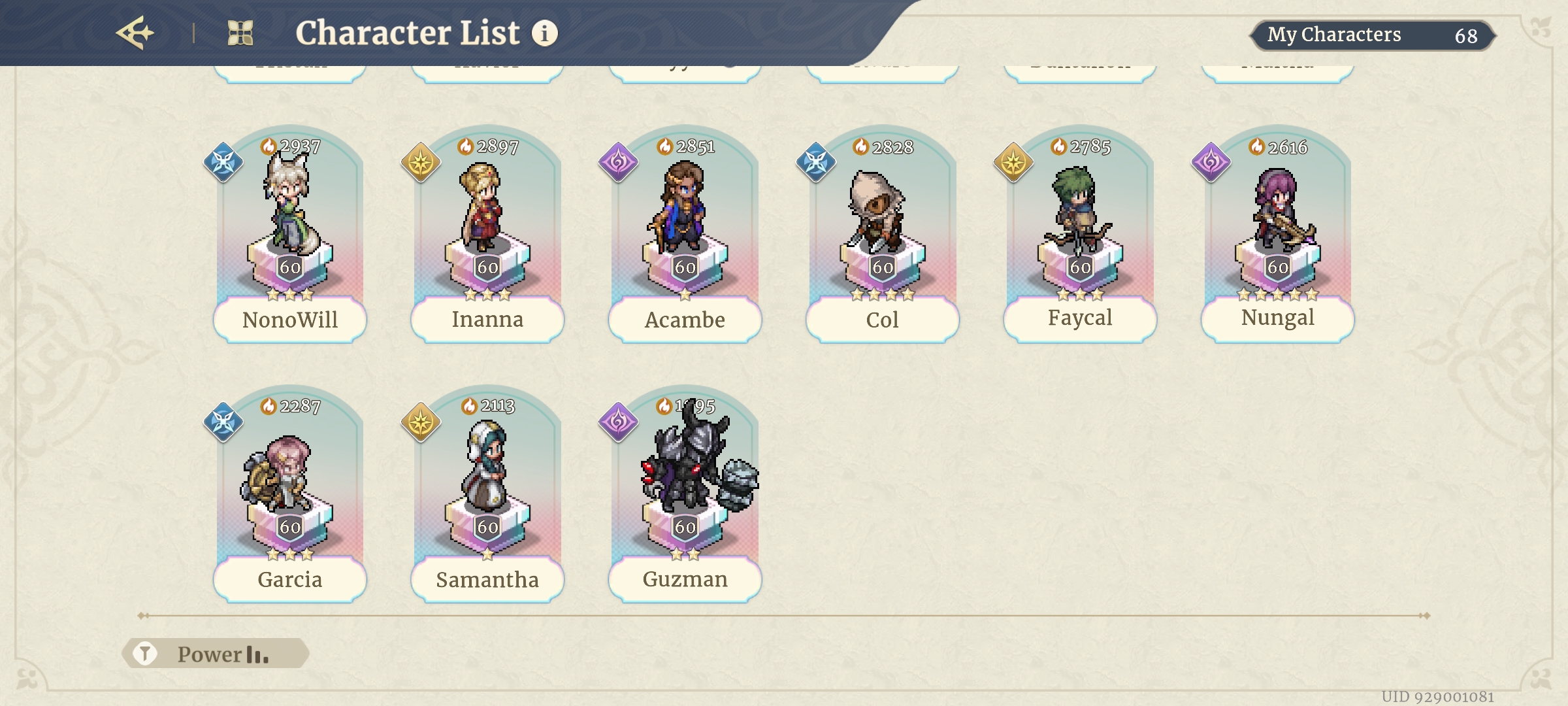The image size is (1568, 706).
Task: Click Inanna's gold class emblem
Action: 421,162
